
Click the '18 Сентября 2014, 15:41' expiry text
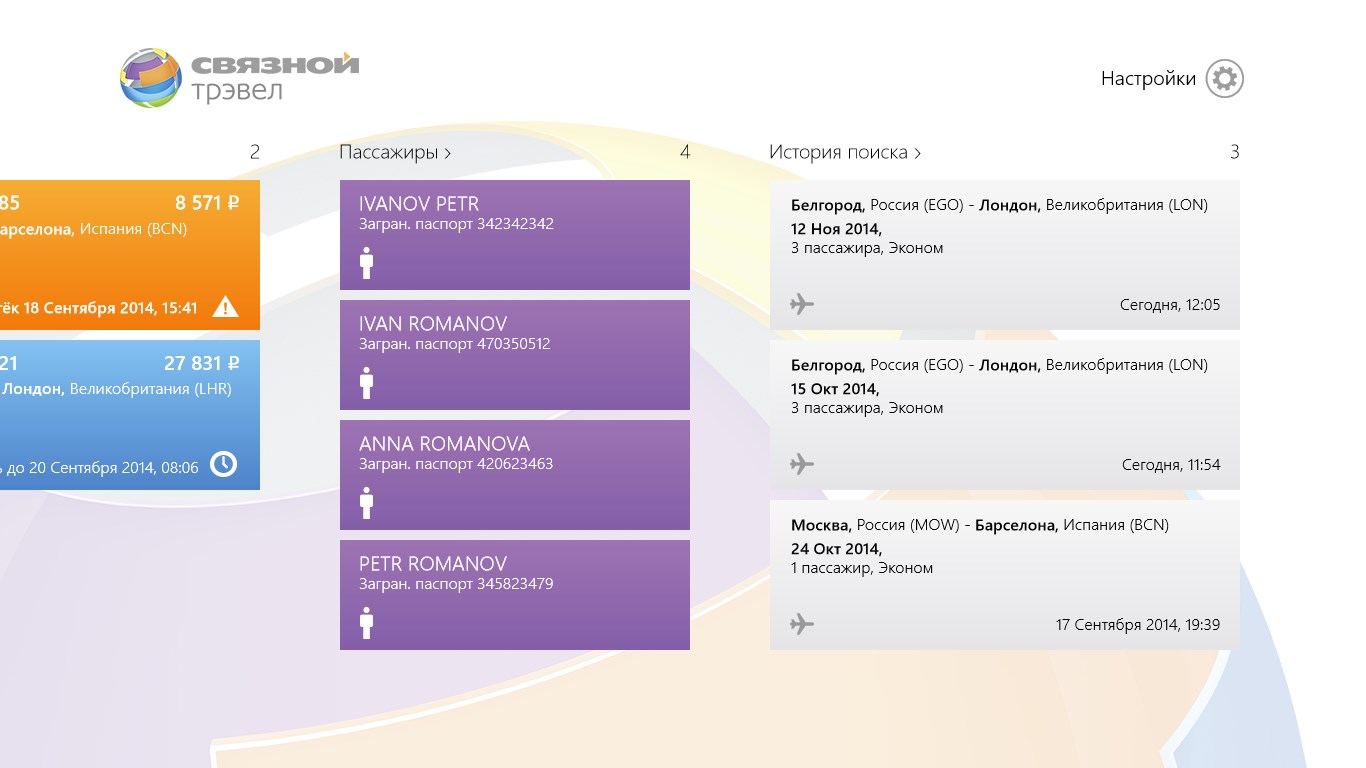click(x=110, y=308)
